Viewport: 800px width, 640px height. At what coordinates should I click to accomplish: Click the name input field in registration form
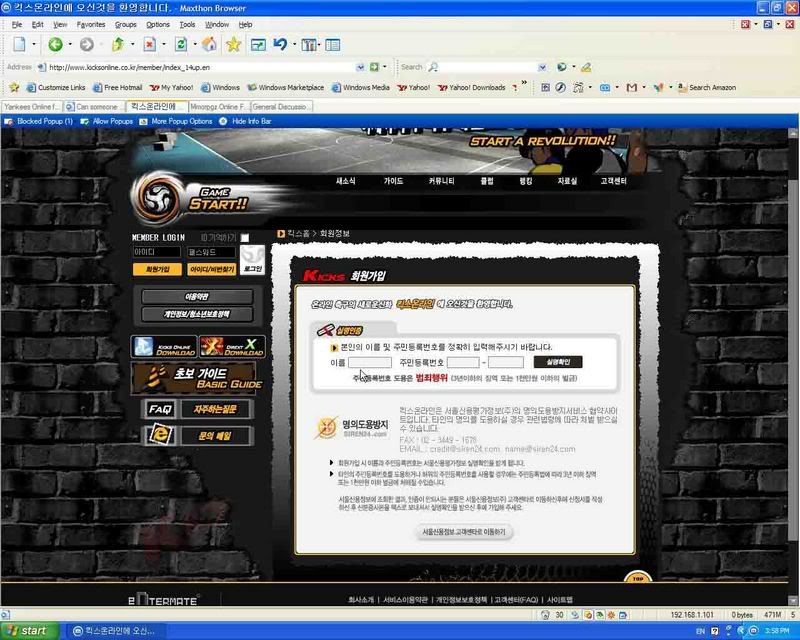369,362
